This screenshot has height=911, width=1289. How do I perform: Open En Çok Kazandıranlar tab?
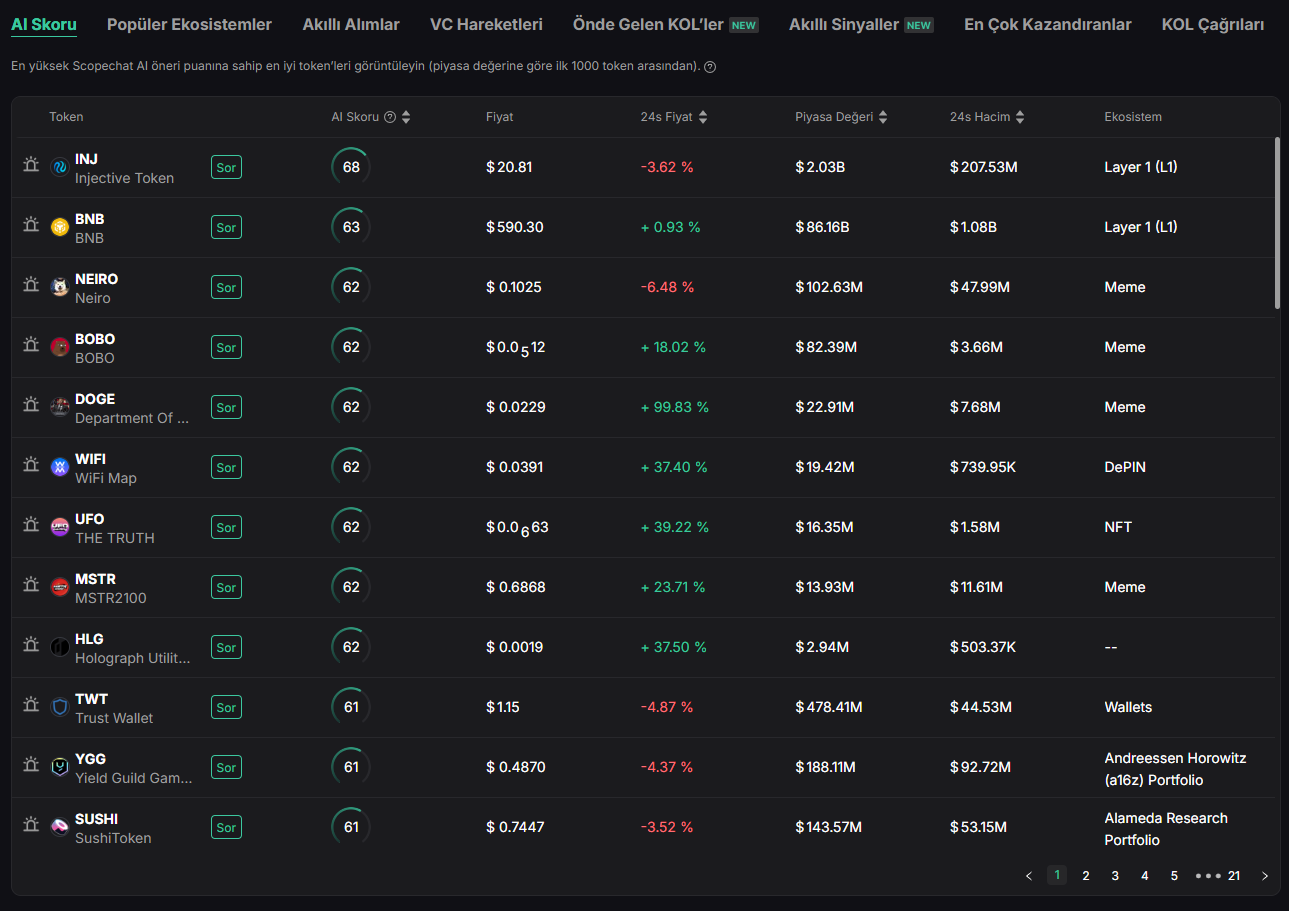coord(1048,24)
